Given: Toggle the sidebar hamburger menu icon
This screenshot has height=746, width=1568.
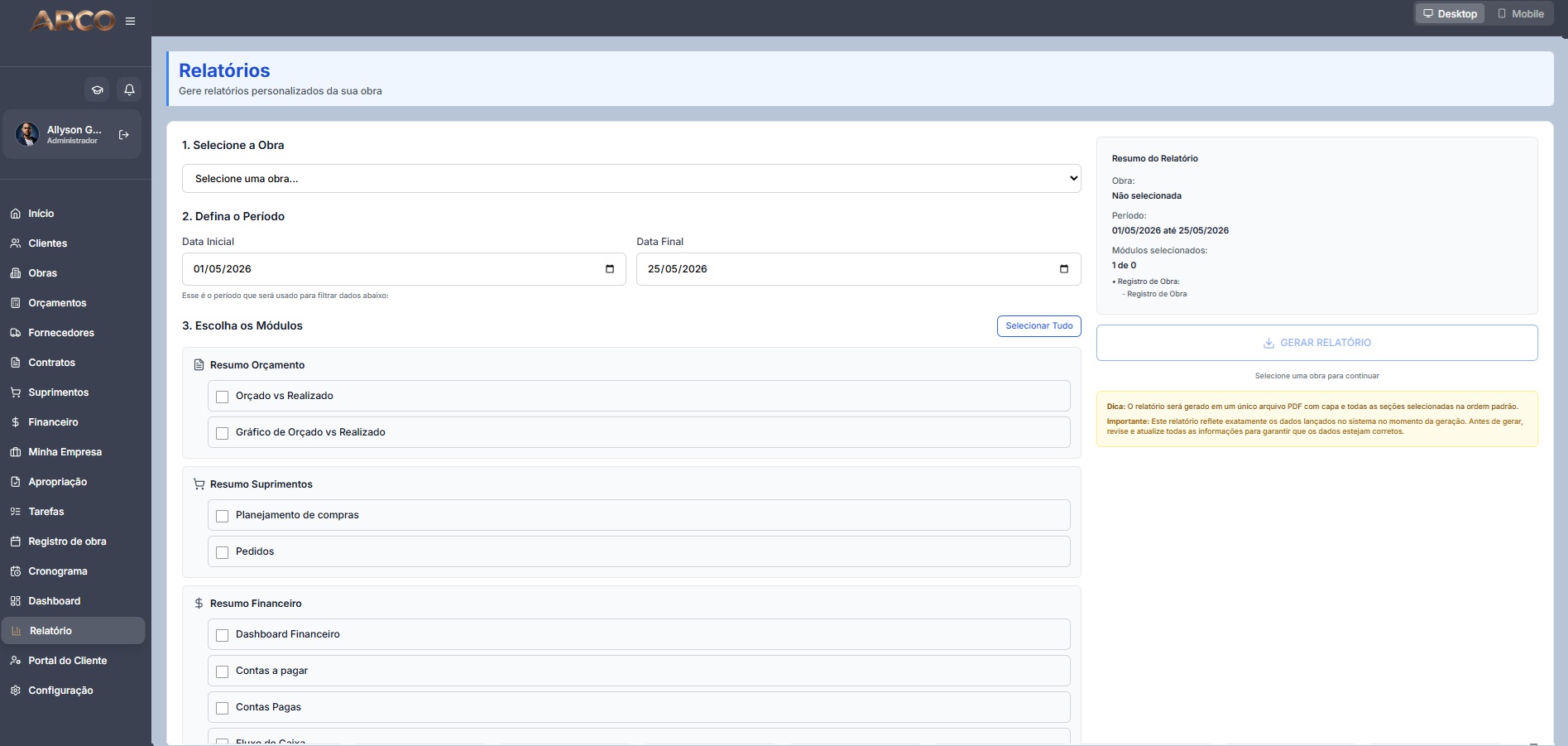Looking at the screenshot, I should click(130, 22).
